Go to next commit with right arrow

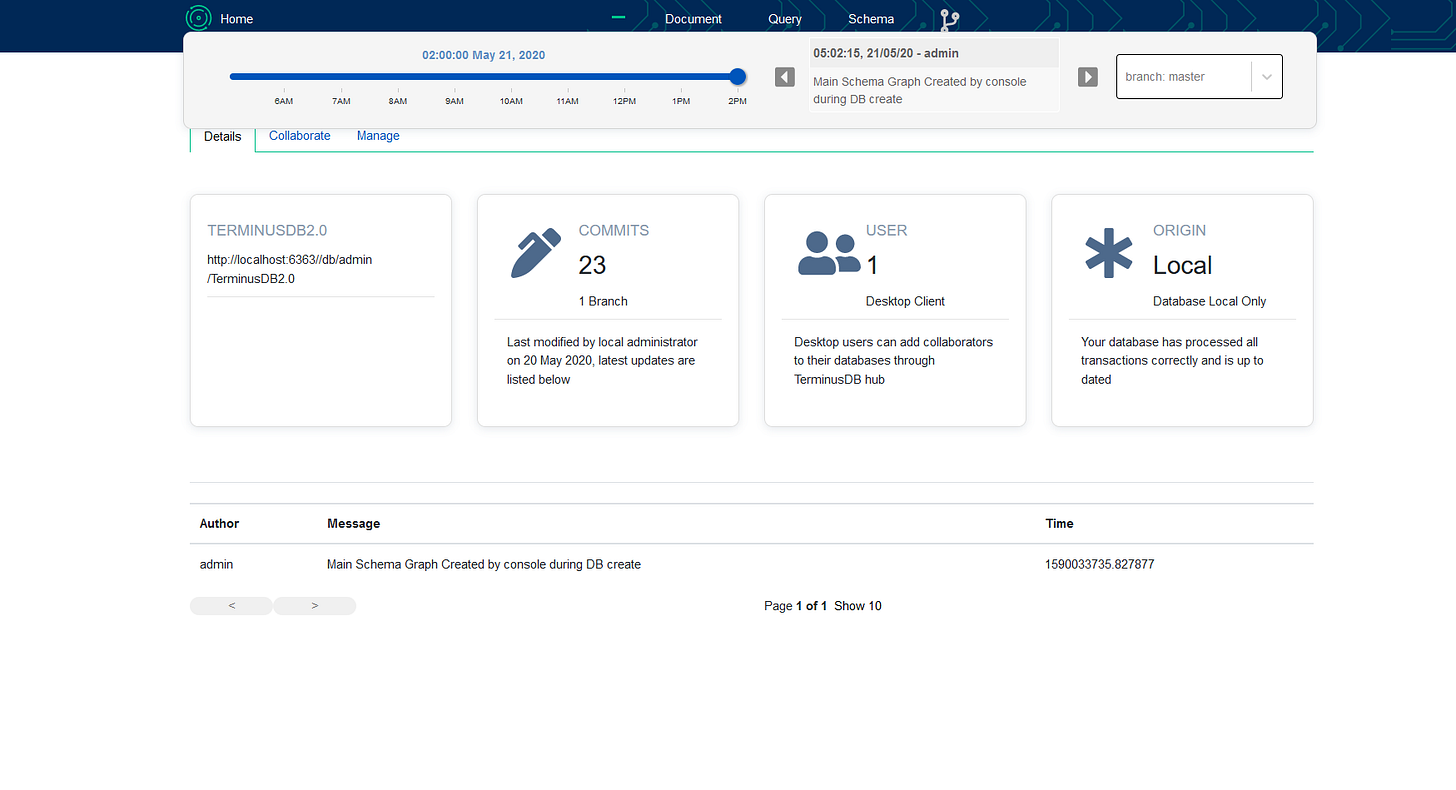tap(1088, 77)
